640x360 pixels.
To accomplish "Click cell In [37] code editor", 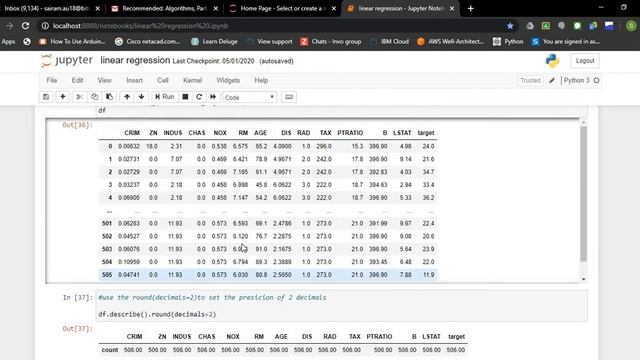I will (x=341, y=306).
